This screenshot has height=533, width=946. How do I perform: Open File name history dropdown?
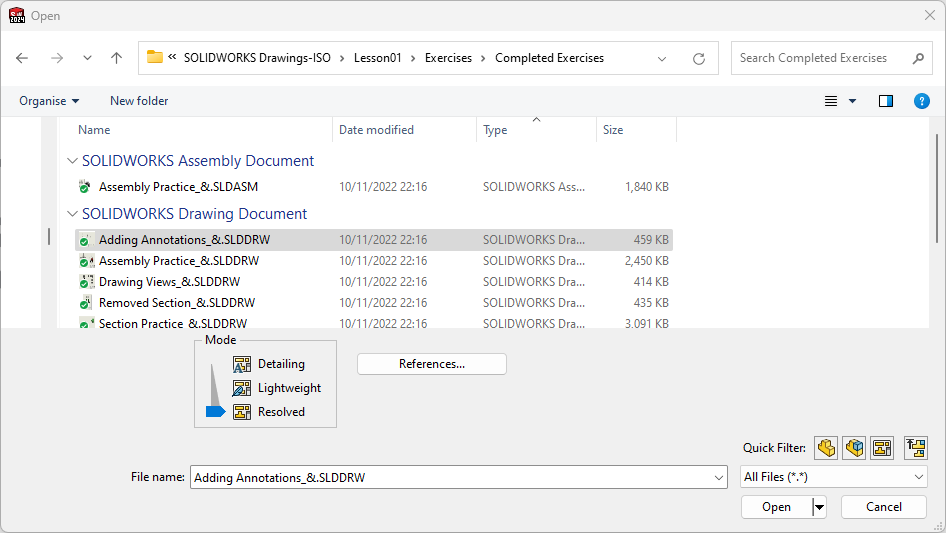click(x=719, y=477)
